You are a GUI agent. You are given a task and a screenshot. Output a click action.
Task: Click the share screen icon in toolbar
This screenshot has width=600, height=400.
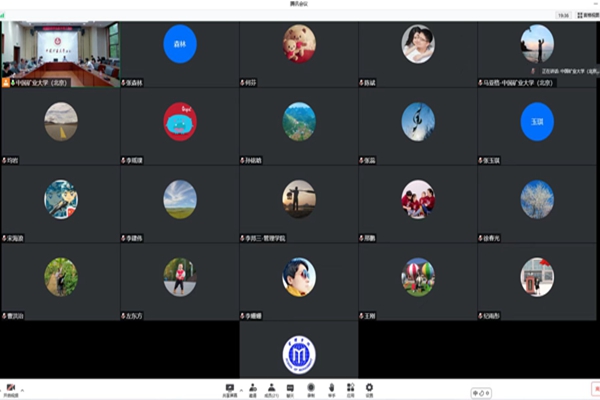pyautogui.click(x=230, y=388)
